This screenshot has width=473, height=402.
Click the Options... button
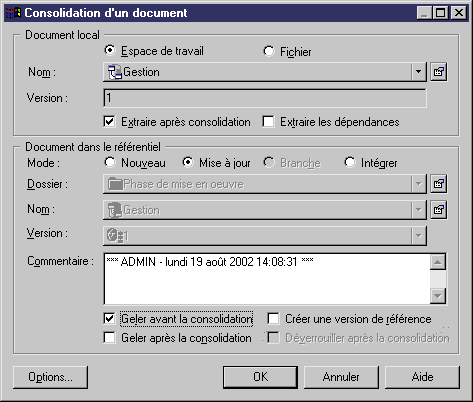pyautogui.click(x=51, y=377)
